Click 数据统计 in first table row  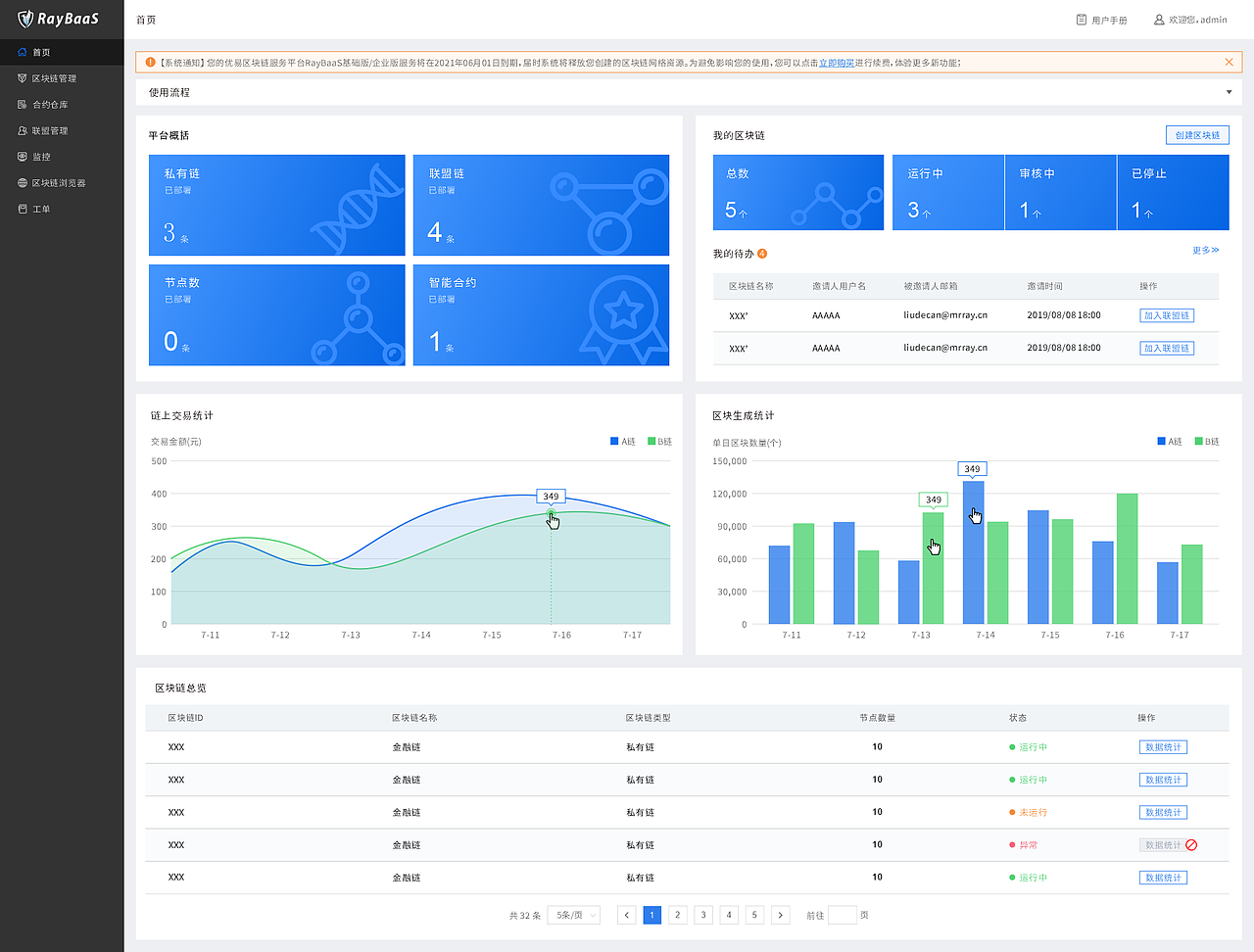[x=1163, y=747]
